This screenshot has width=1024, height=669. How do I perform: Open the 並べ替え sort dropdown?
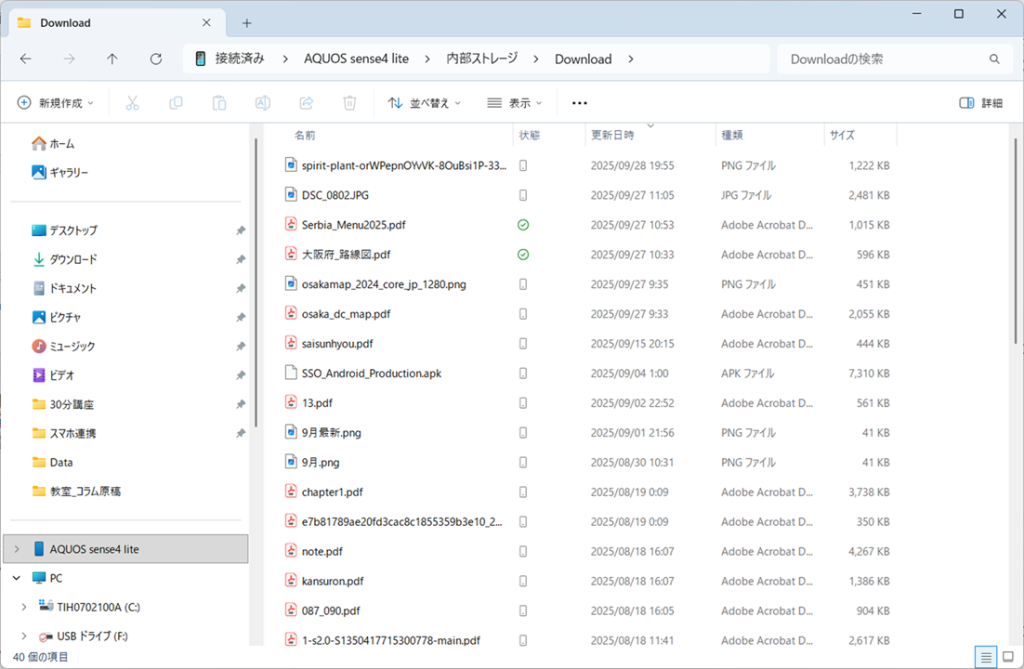coord(426,103)
